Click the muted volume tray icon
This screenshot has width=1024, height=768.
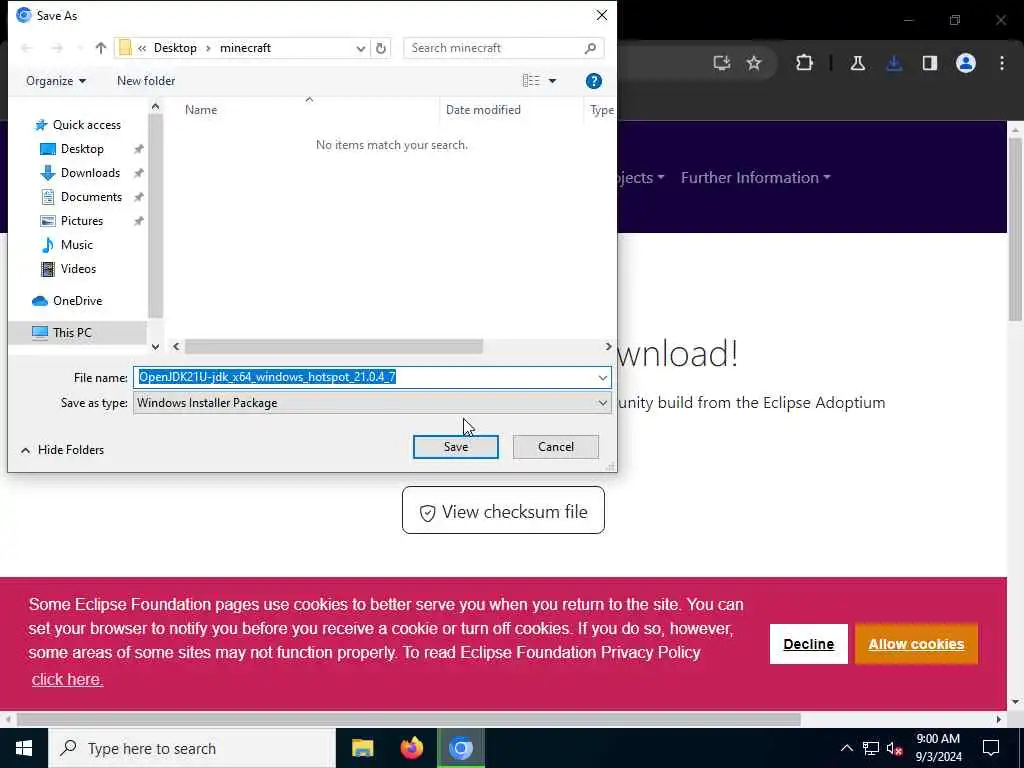pos(895,748)
